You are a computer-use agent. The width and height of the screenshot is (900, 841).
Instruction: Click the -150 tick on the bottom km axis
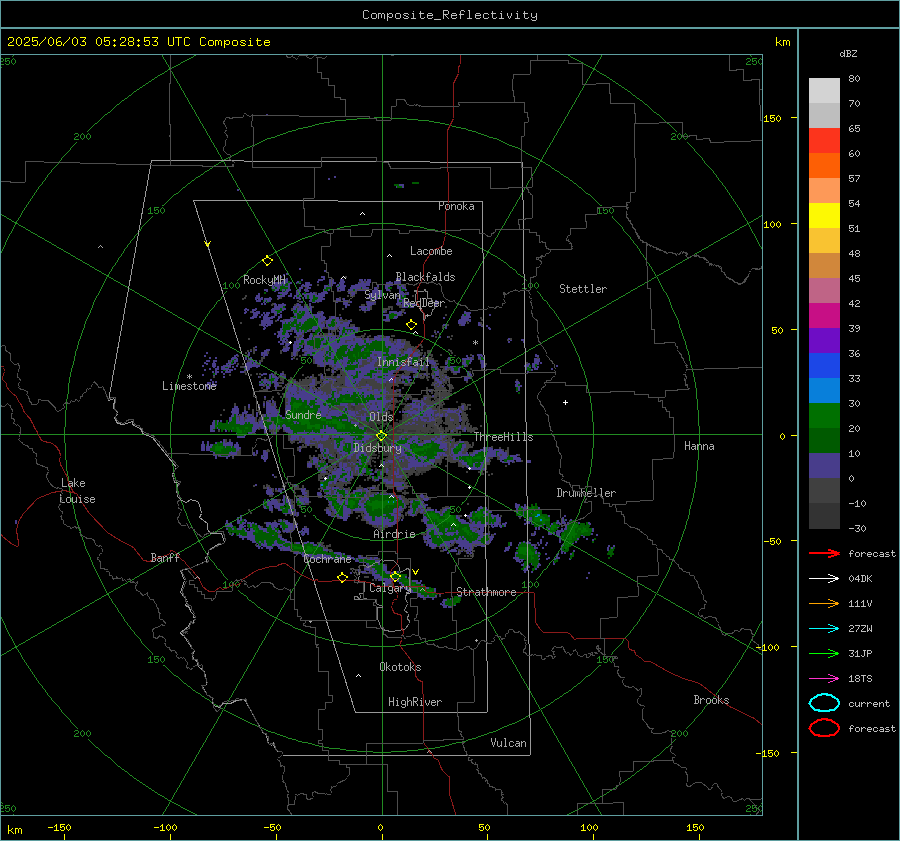59,828
